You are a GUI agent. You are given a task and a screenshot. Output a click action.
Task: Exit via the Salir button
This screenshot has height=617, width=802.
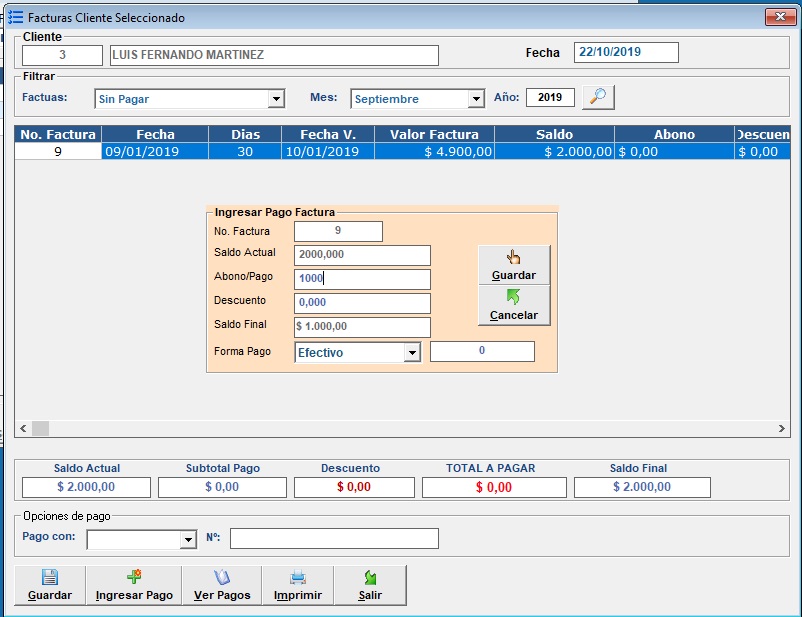pyautogui.click(x=370, y=585)
